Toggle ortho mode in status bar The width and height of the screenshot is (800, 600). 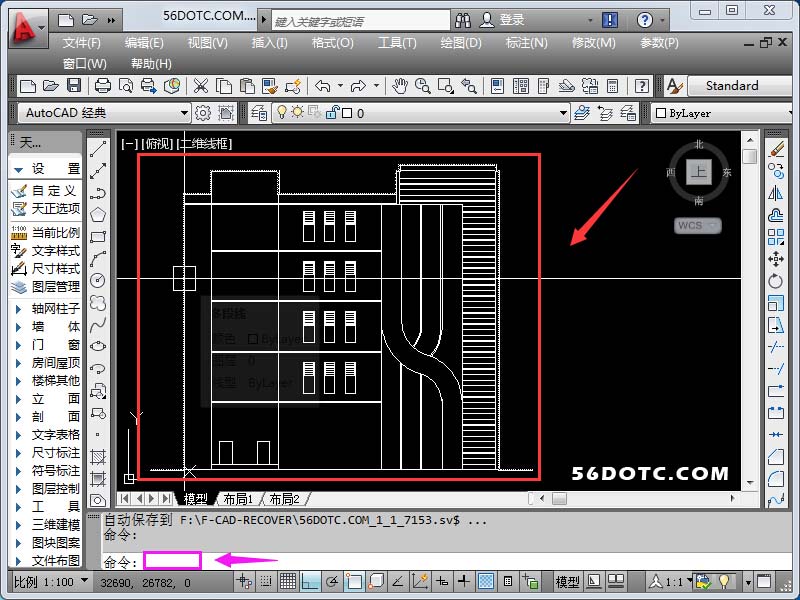pyautogui.click(x=311, y=582)
